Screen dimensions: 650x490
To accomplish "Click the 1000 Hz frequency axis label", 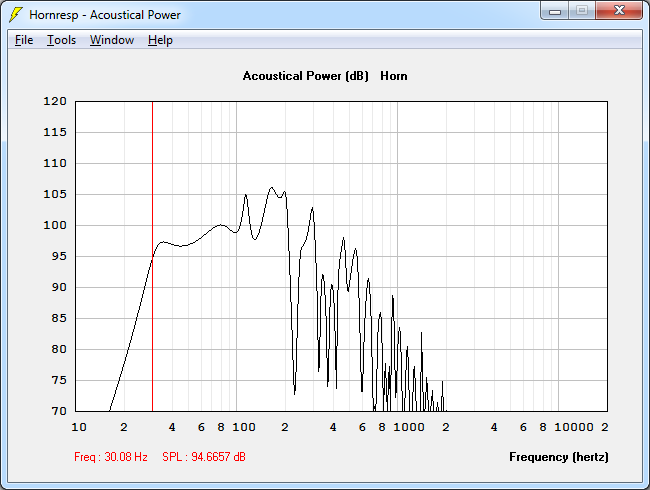I will click(x=409, y=427).
